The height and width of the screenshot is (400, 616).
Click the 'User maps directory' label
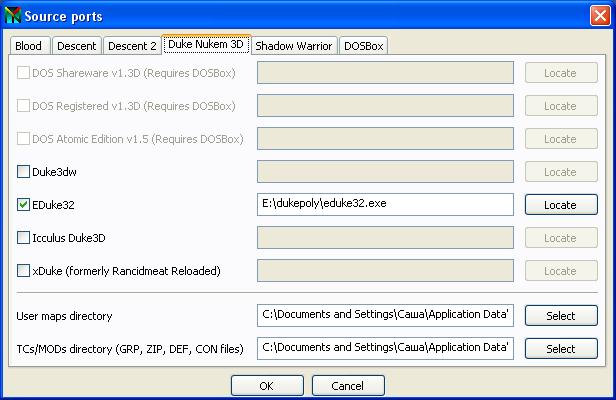[x=64, y=316]
